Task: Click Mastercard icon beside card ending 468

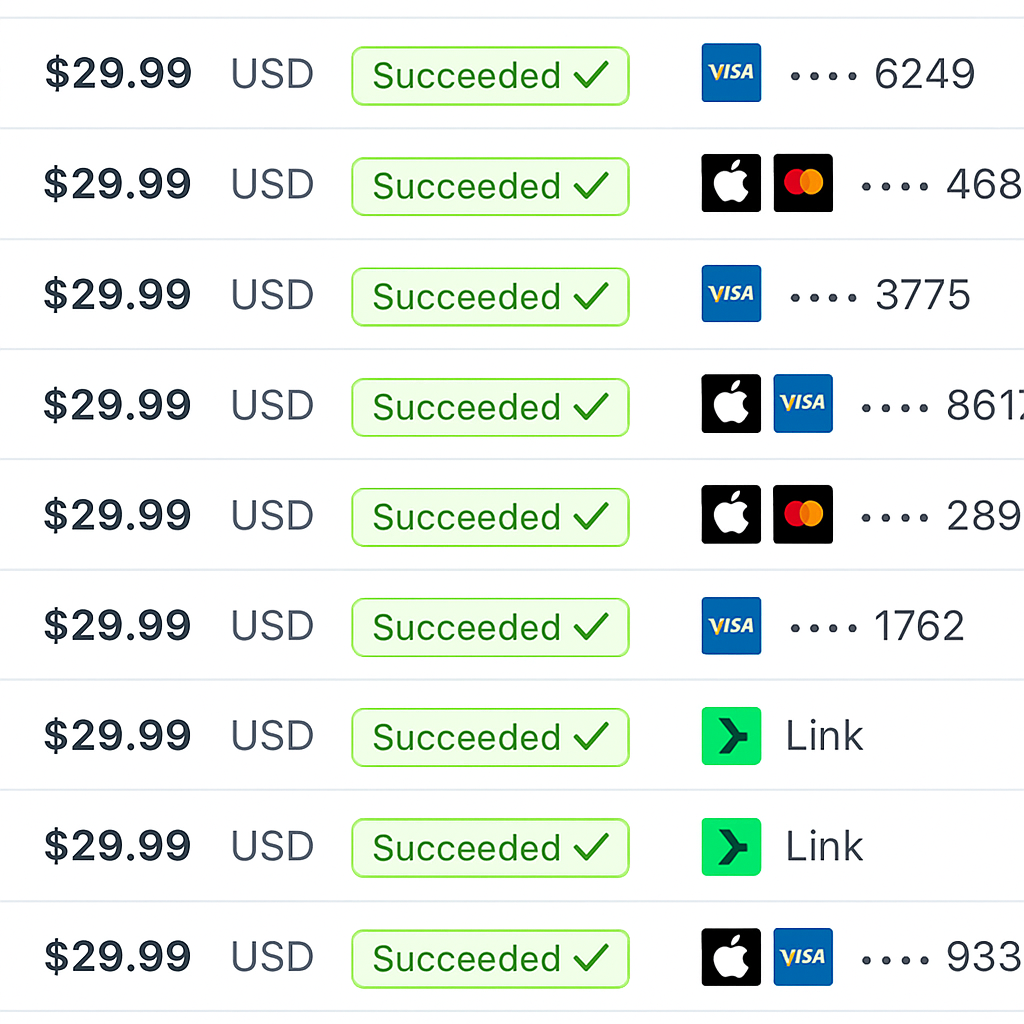Action: click(803, 183)
